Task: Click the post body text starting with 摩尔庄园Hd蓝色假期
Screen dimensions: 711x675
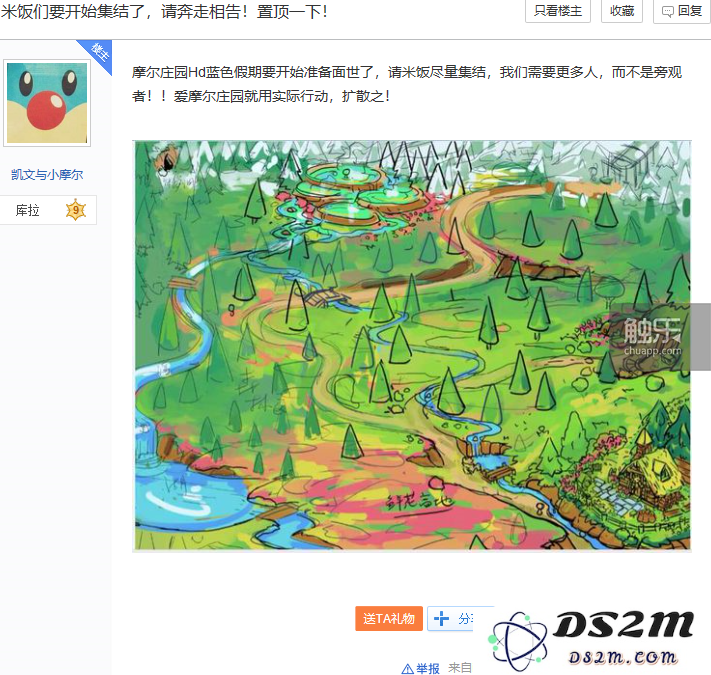Action: pyautogui.click(x=407, y=84)
